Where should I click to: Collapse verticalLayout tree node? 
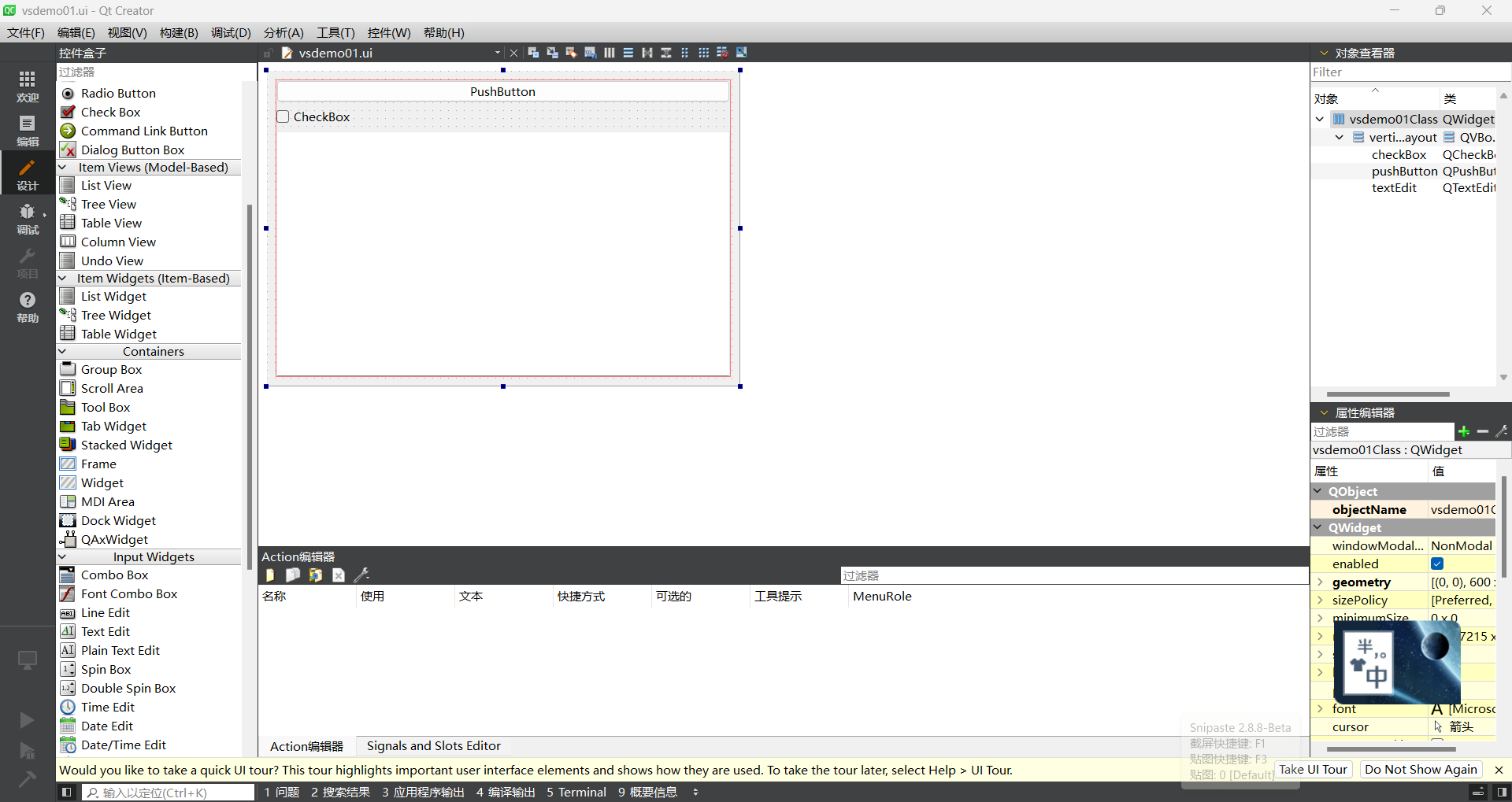pos(1339,137)
